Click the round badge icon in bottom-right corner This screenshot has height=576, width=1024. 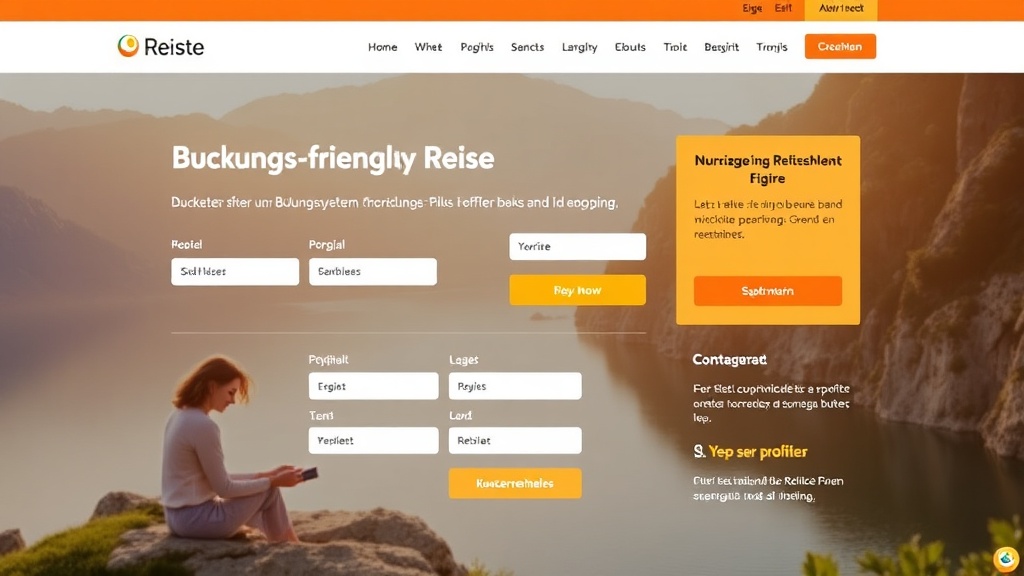[1006, 558]
